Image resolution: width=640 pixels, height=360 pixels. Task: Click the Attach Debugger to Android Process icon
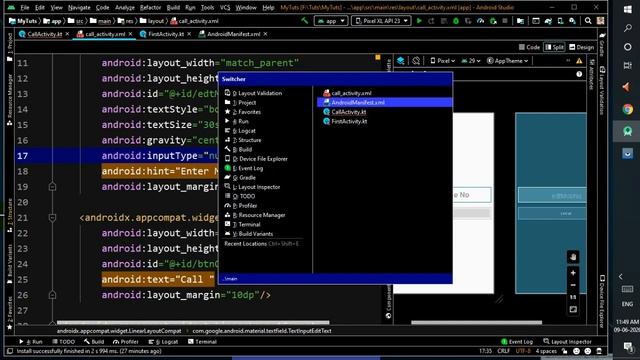pos(493,20)
